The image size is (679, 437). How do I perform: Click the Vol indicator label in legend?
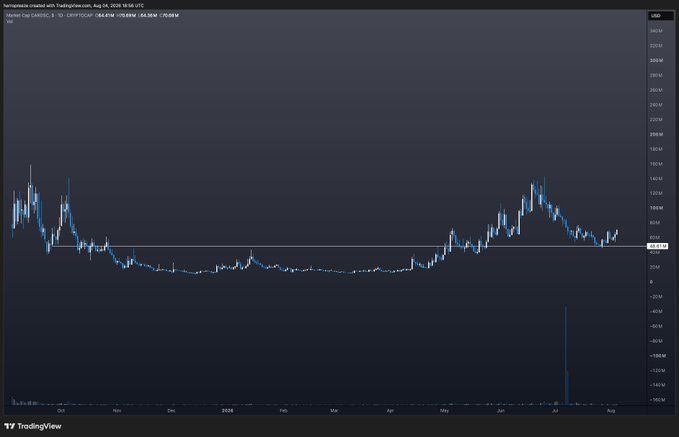[x=10, y=21]
